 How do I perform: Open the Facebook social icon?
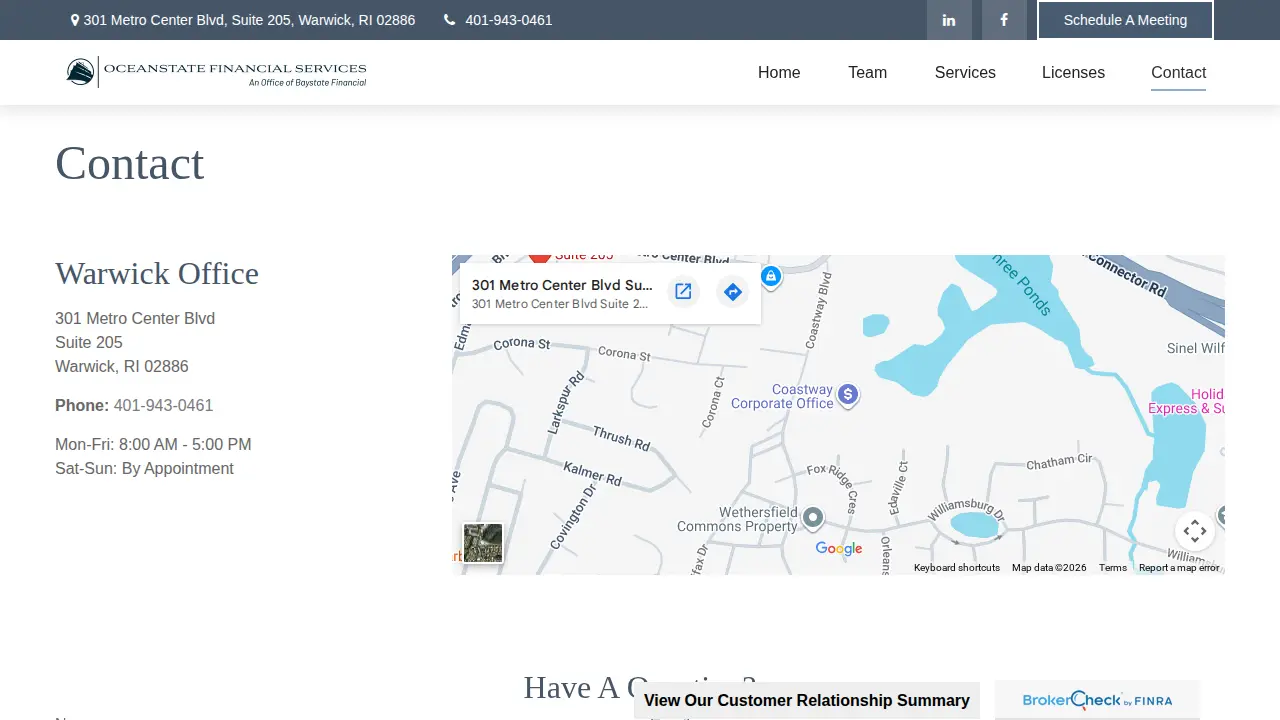[1004, 20]
